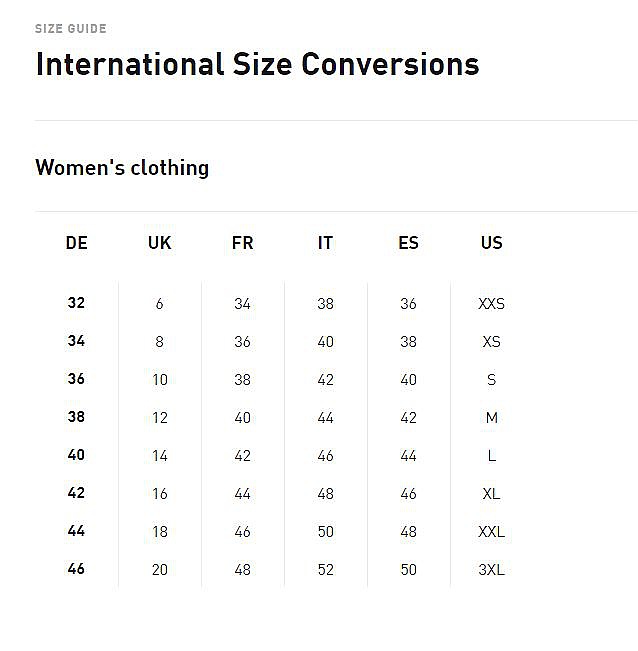Viewport: 638px width, 651px height.
Task: Choose ES size 50 in the 3XL row
Action: tap(408, 570)
